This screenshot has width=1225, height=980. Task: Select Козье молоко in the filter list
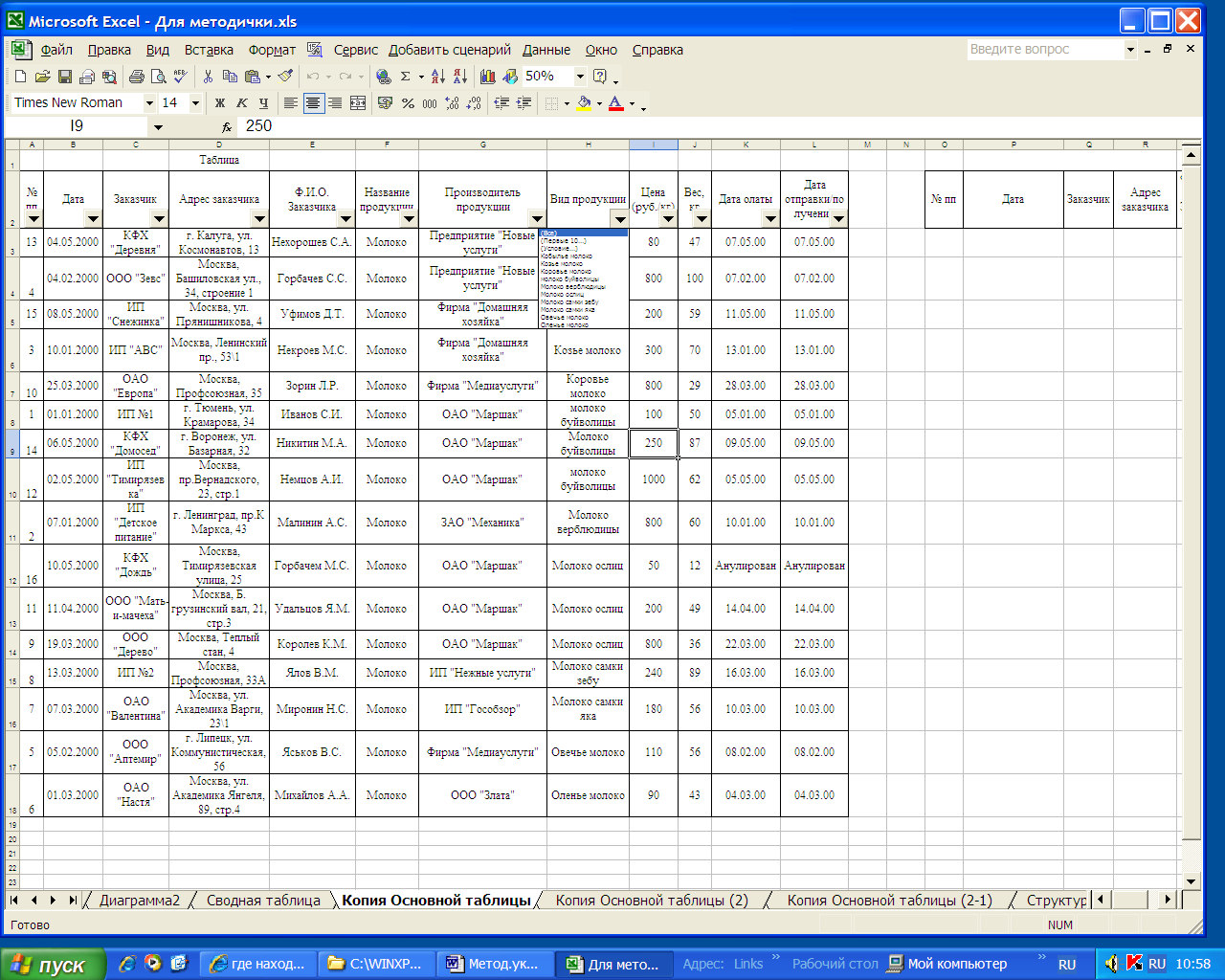(584, 263)
